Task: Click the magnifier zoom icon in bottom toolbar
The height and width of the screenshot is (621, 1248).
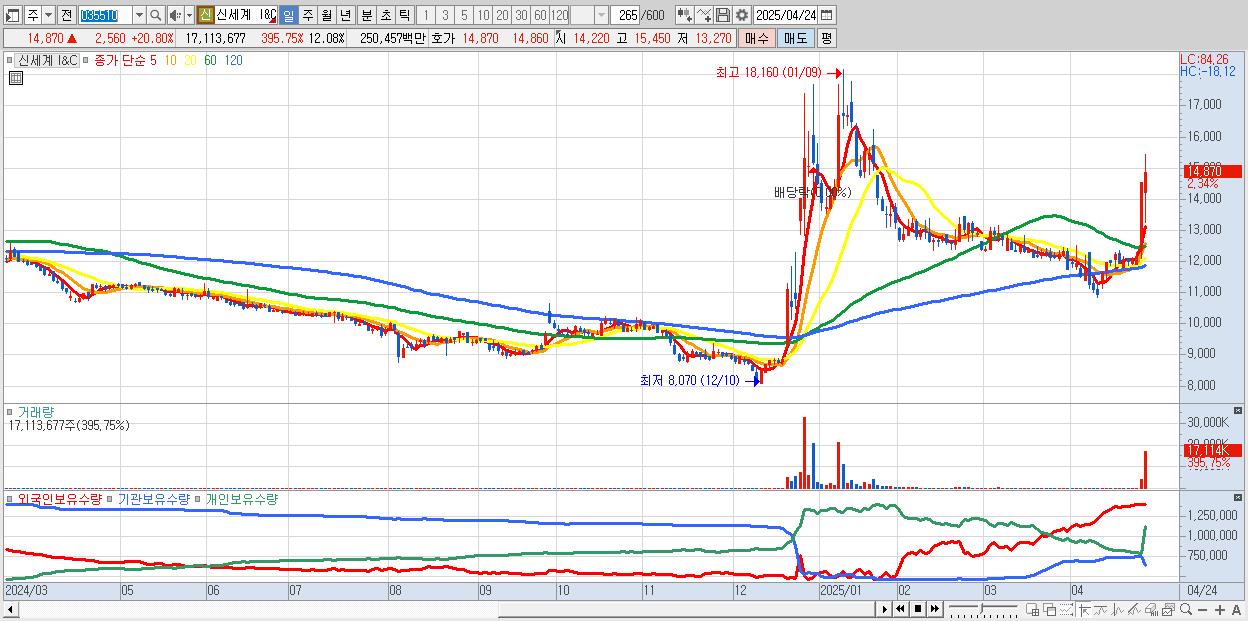Action: pos(1186,609)
